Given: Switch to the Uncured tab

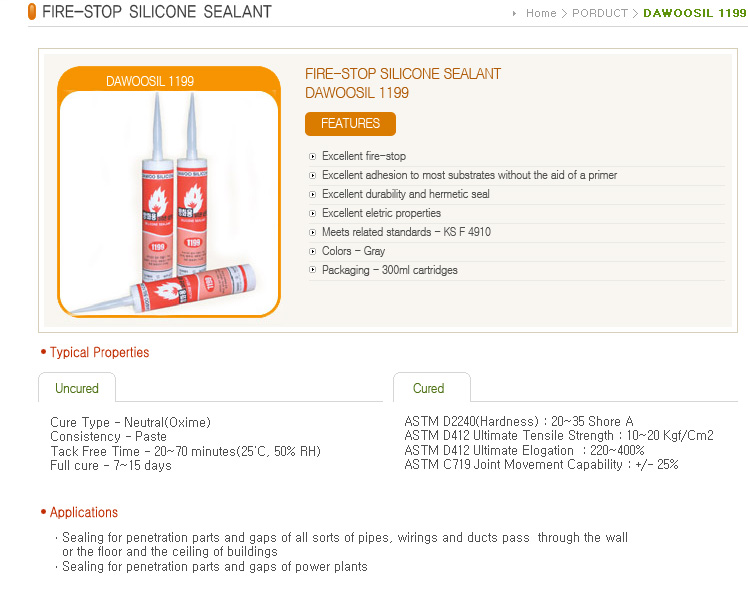Looking at the screenshot, I should point(77,388).
